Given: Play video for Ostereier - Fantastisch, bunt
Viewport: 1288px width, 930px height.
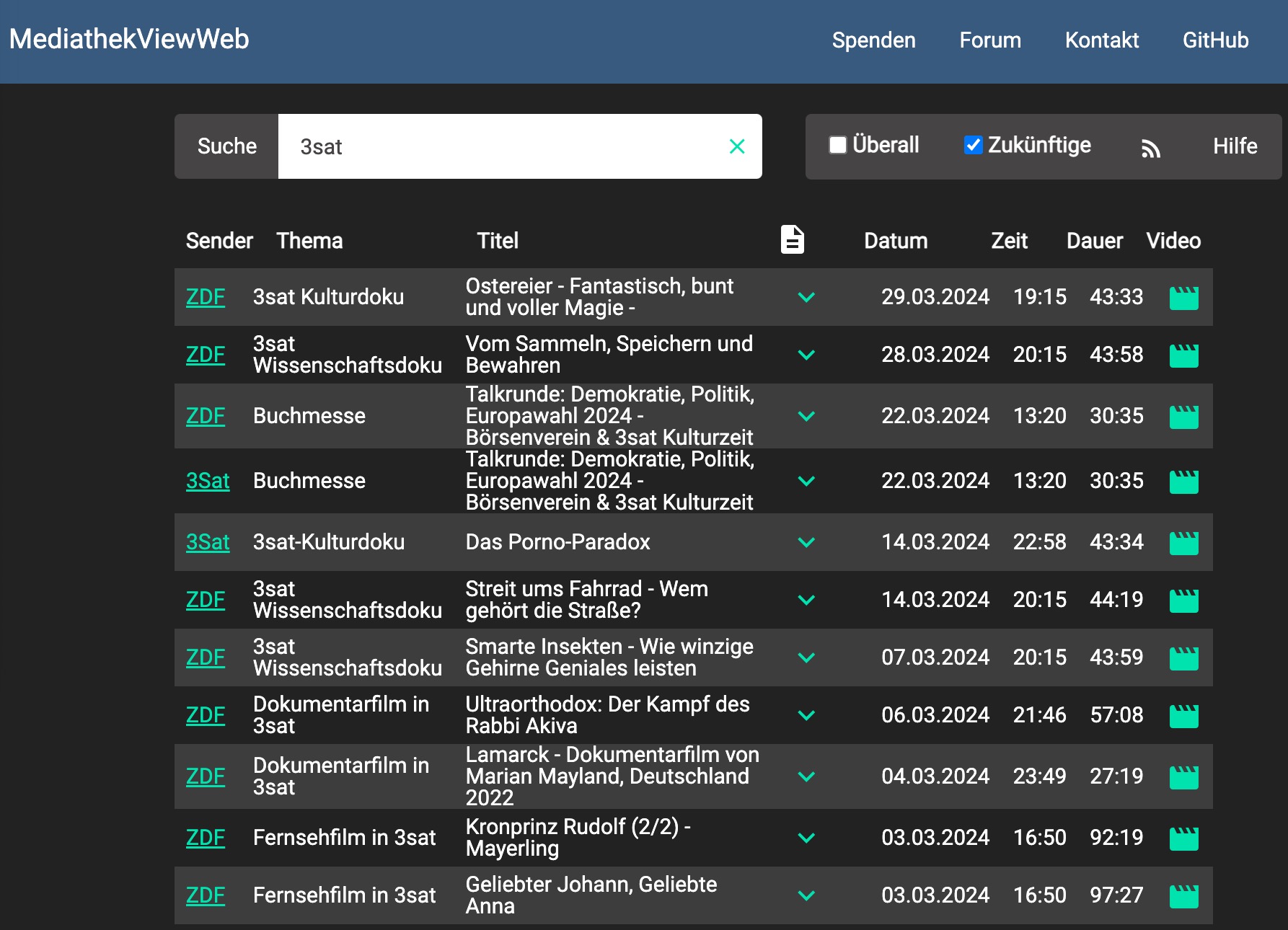Looking at the screenshot, I should pos(1183,298).
